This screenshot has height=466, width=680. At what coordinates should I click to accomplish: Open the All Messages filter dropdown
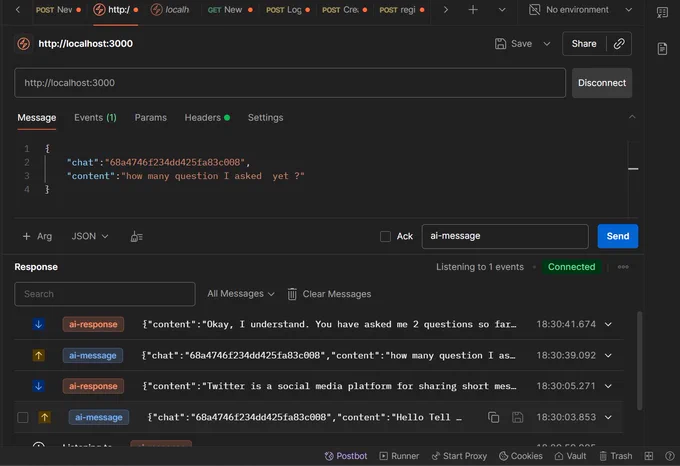[241, 294]
